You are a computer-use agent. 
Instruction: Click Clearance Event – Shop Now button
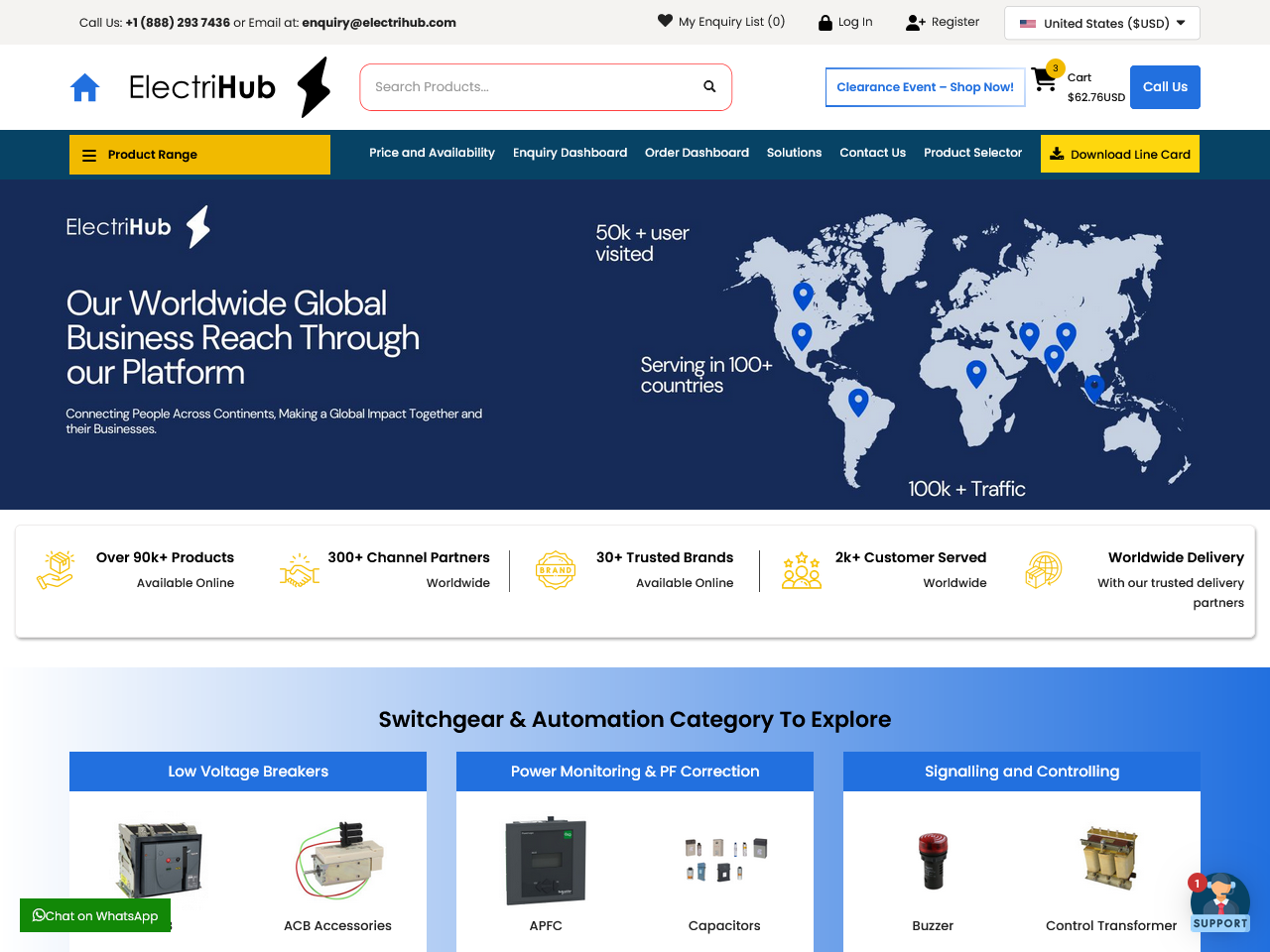[925, 87]
